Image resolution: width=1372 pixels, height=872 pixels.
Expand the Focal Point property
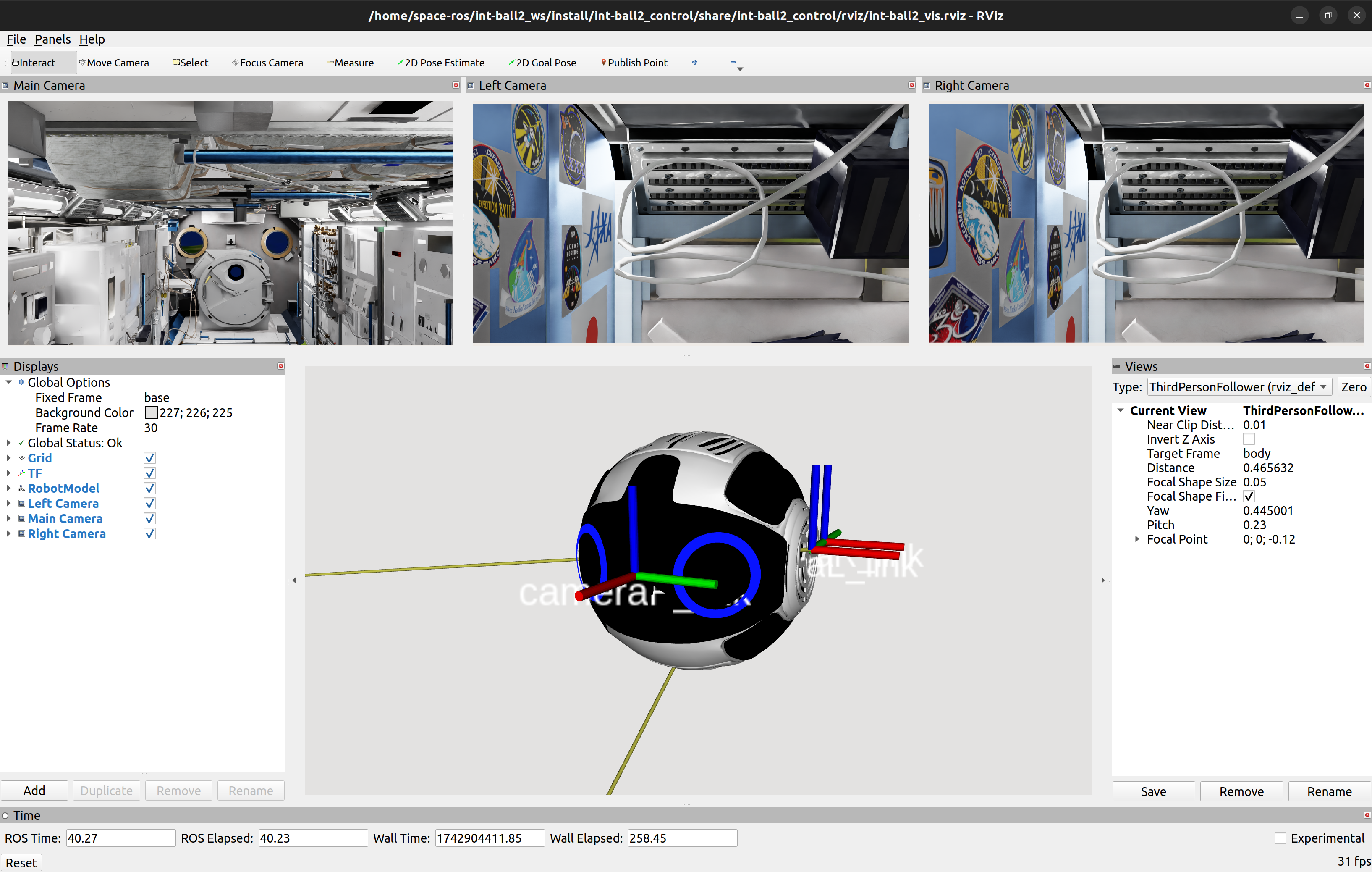pos(1137,539)
